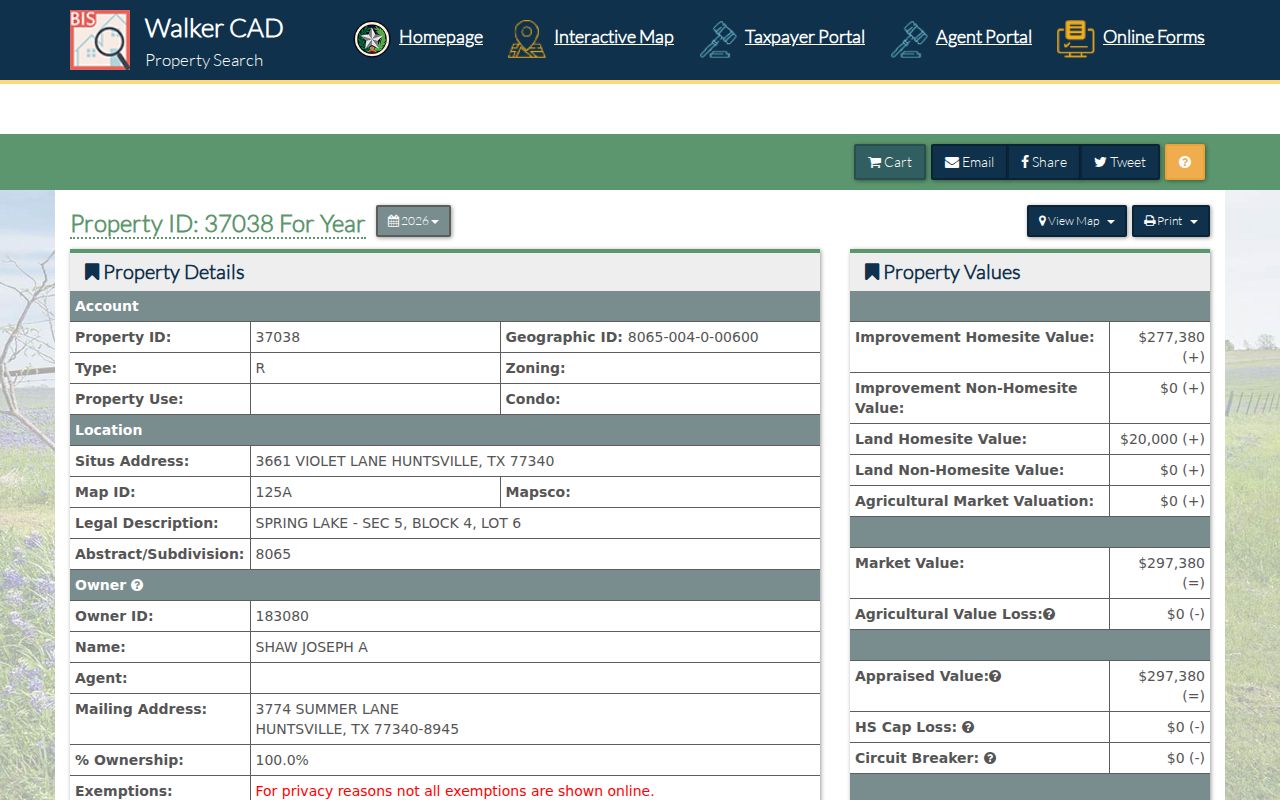Click the HS Cap Loss help icon

tap(968, 727)
